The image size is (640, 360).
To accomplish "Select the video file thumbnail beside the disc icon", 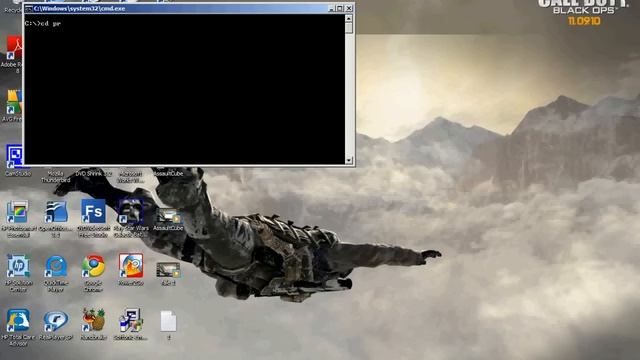I will [168, 270].
